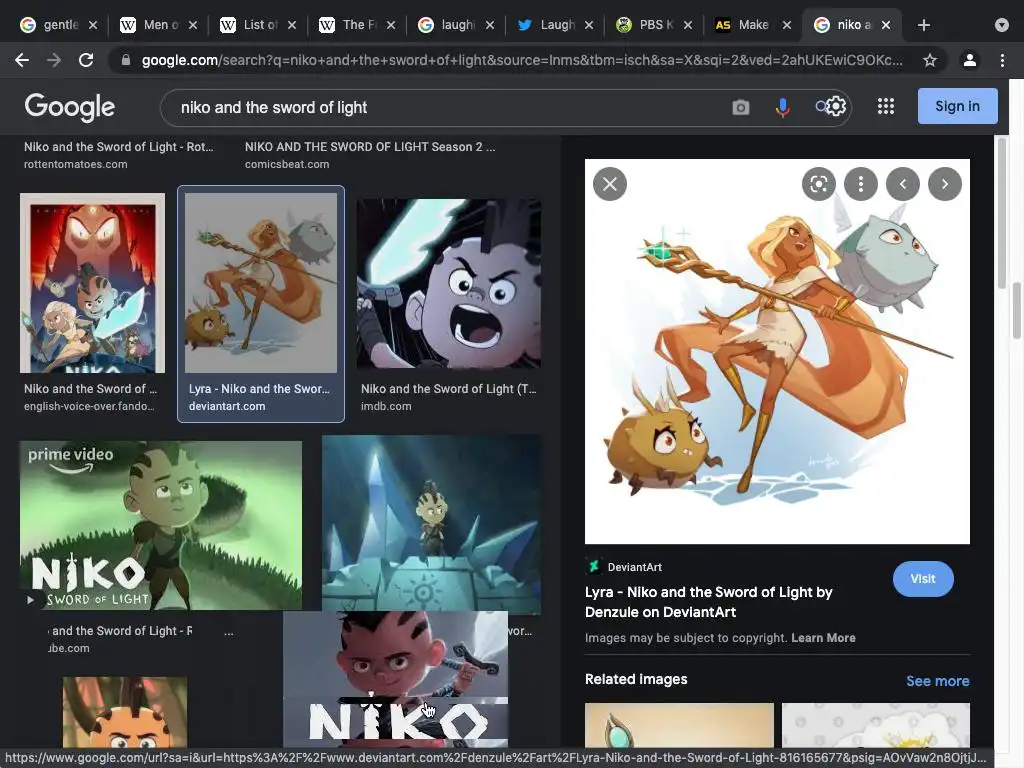Viewport: 1024px width, 768px height.
Task: Start voice search with microphone icon
Action: click(782, 107)
